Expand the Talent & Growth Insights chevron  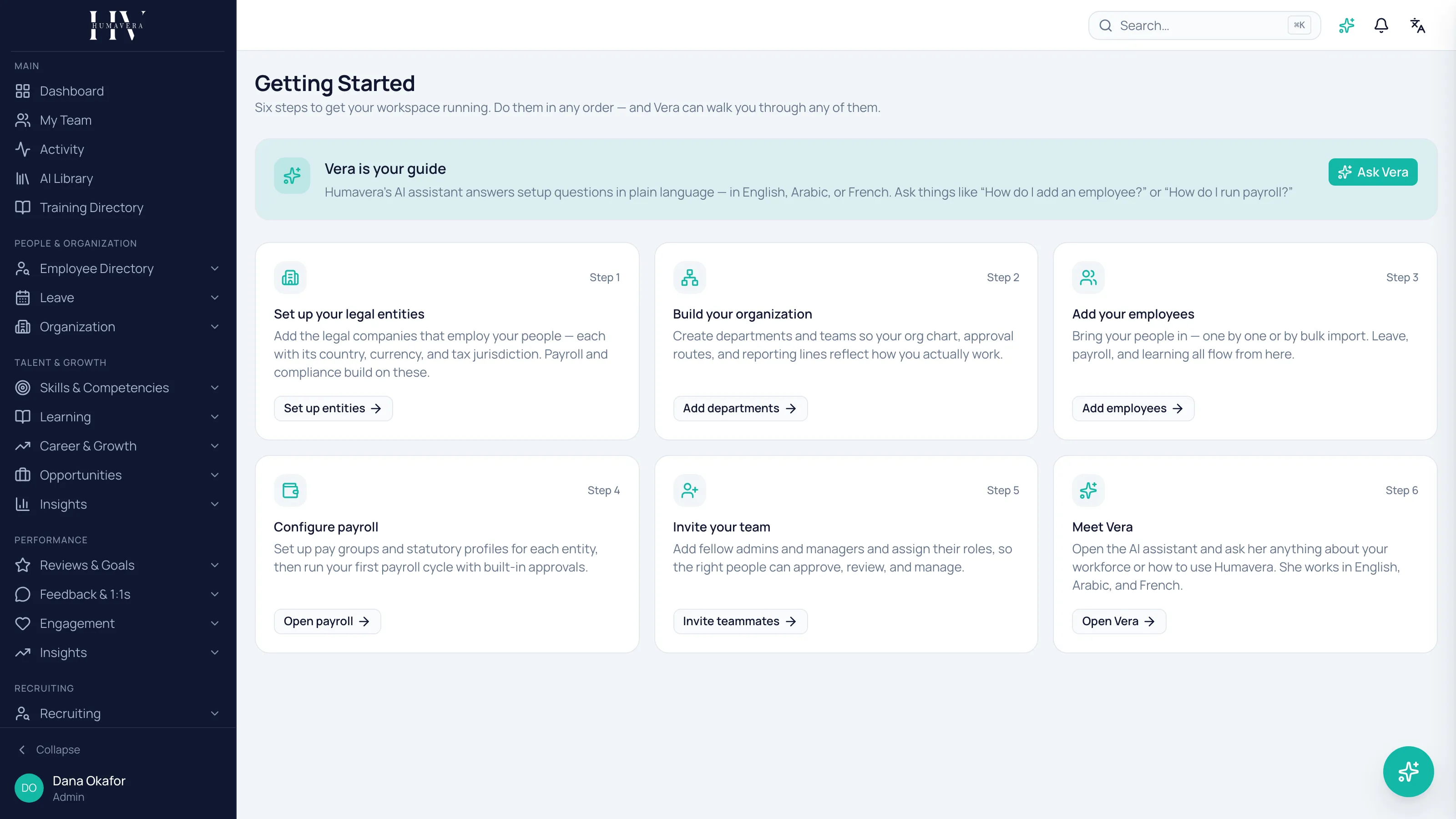pos(215,504)
